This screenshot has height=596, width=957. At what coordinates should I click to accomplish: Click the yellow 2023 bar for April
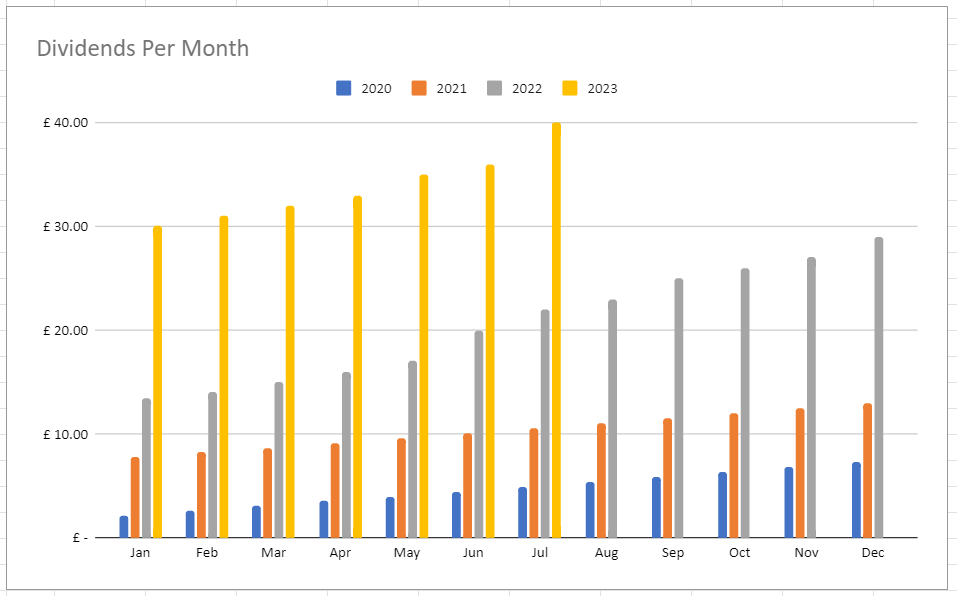point(358,367)
